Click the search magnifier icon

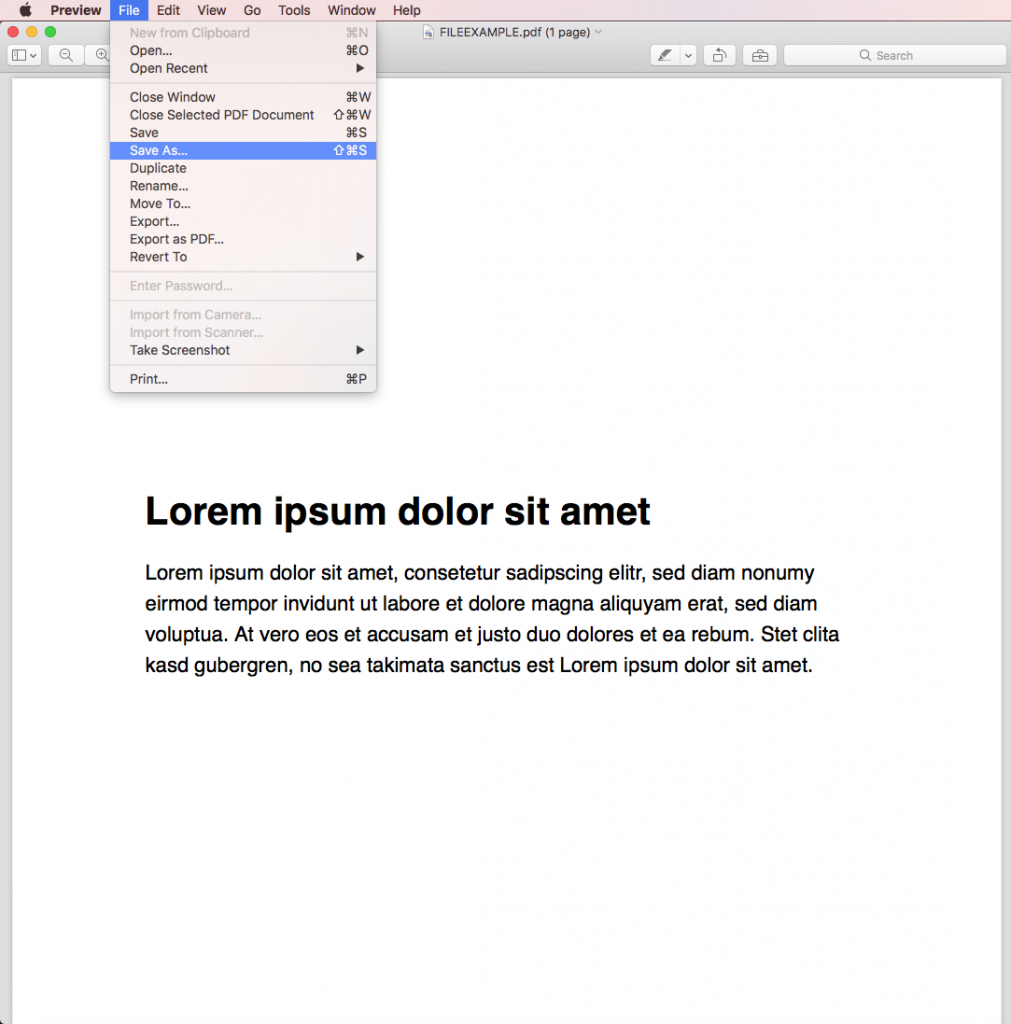865,56
